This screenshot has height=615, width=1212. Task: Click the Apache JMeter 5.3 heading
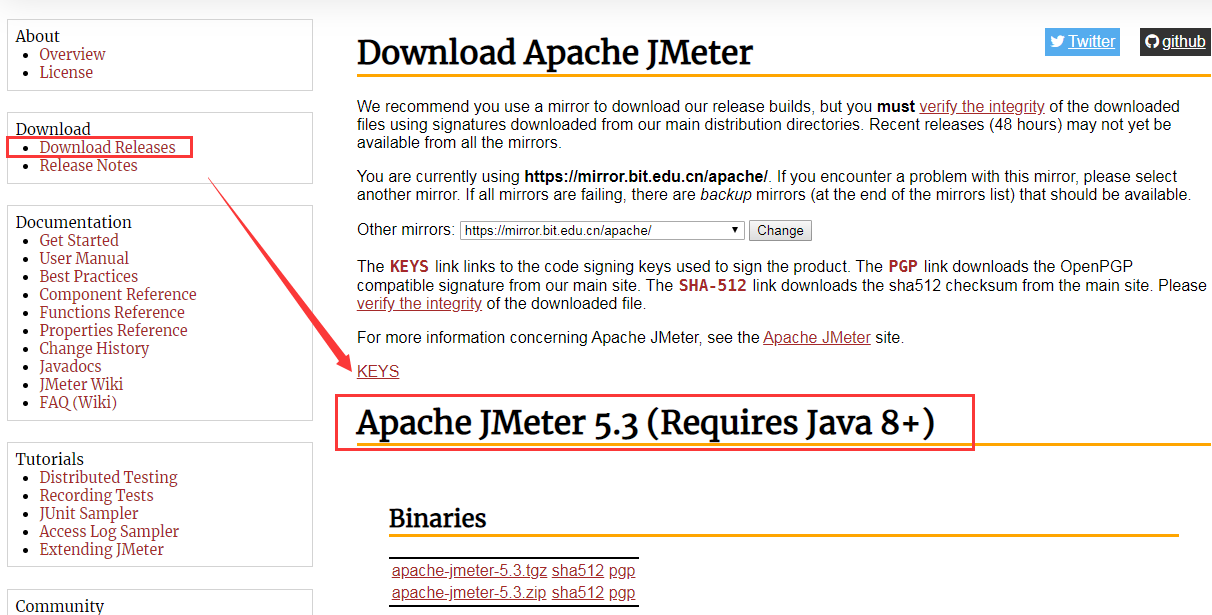click(x=646, y=422)
